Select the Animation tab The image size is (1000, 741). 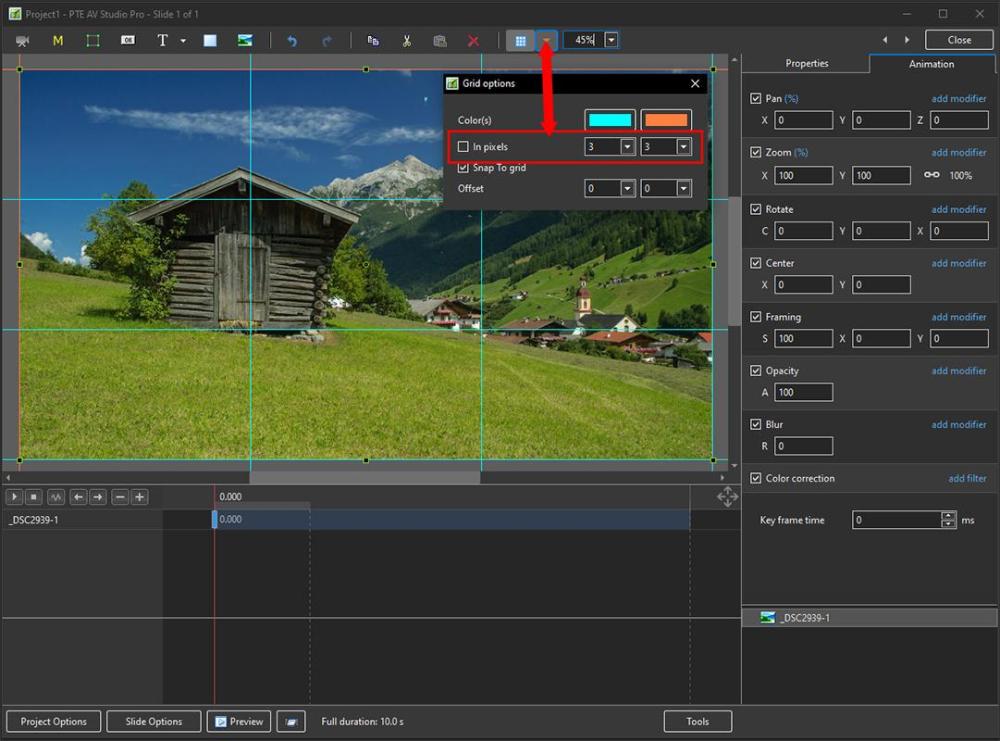(931, 64)
